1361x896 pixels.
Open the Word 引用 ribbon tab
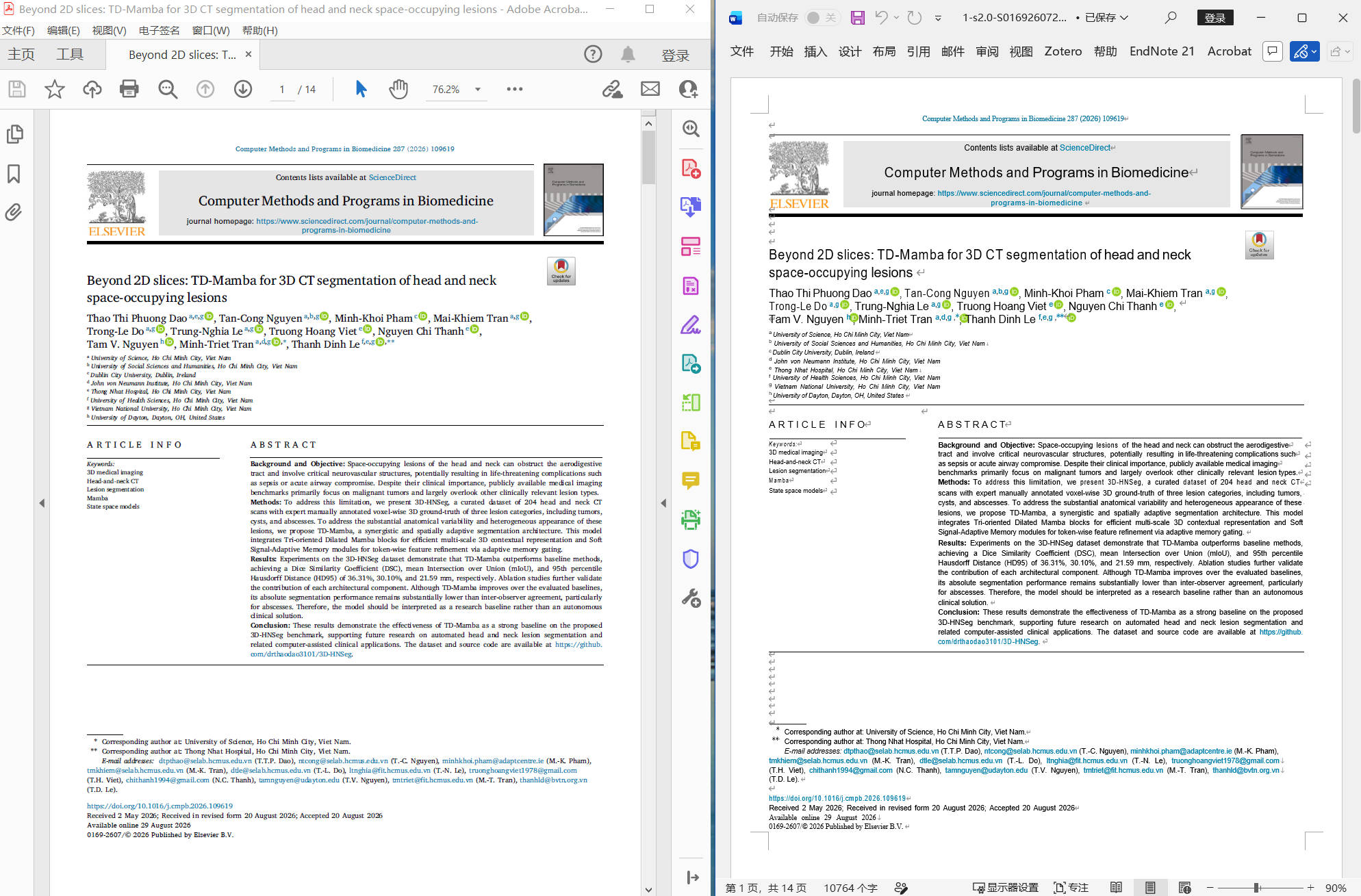[x=918, y=51]
